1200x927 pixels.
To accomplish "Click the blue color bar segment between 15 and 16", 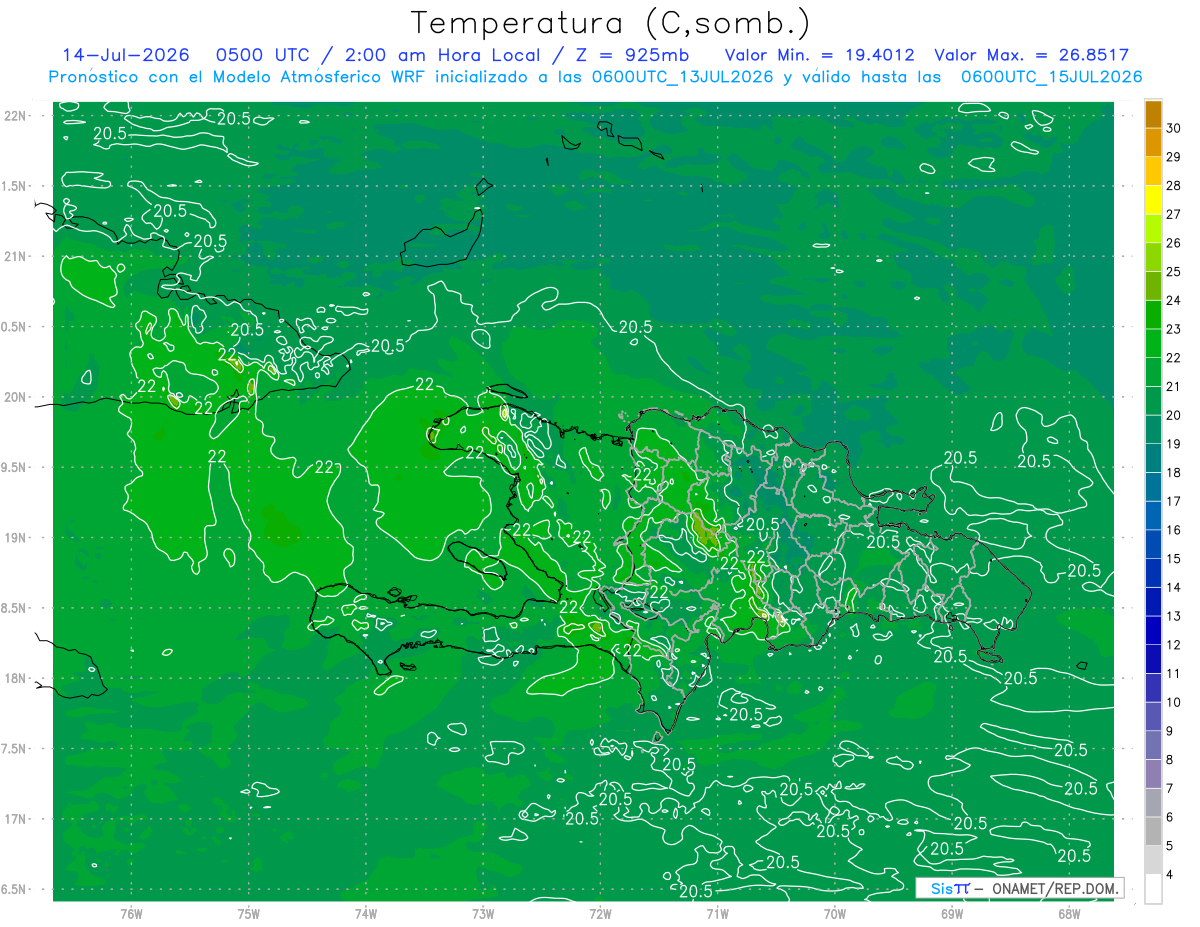I will coord(1153,544).
